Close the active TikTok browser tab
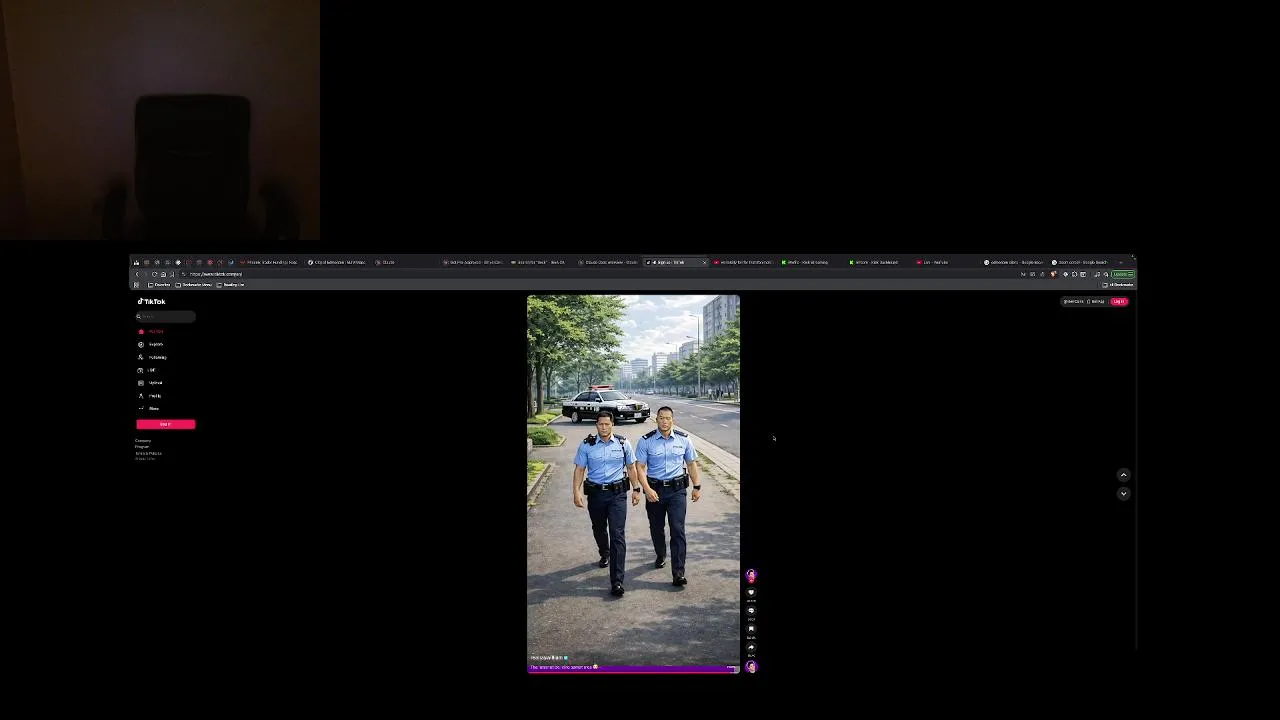 click(x=704, y=262)
